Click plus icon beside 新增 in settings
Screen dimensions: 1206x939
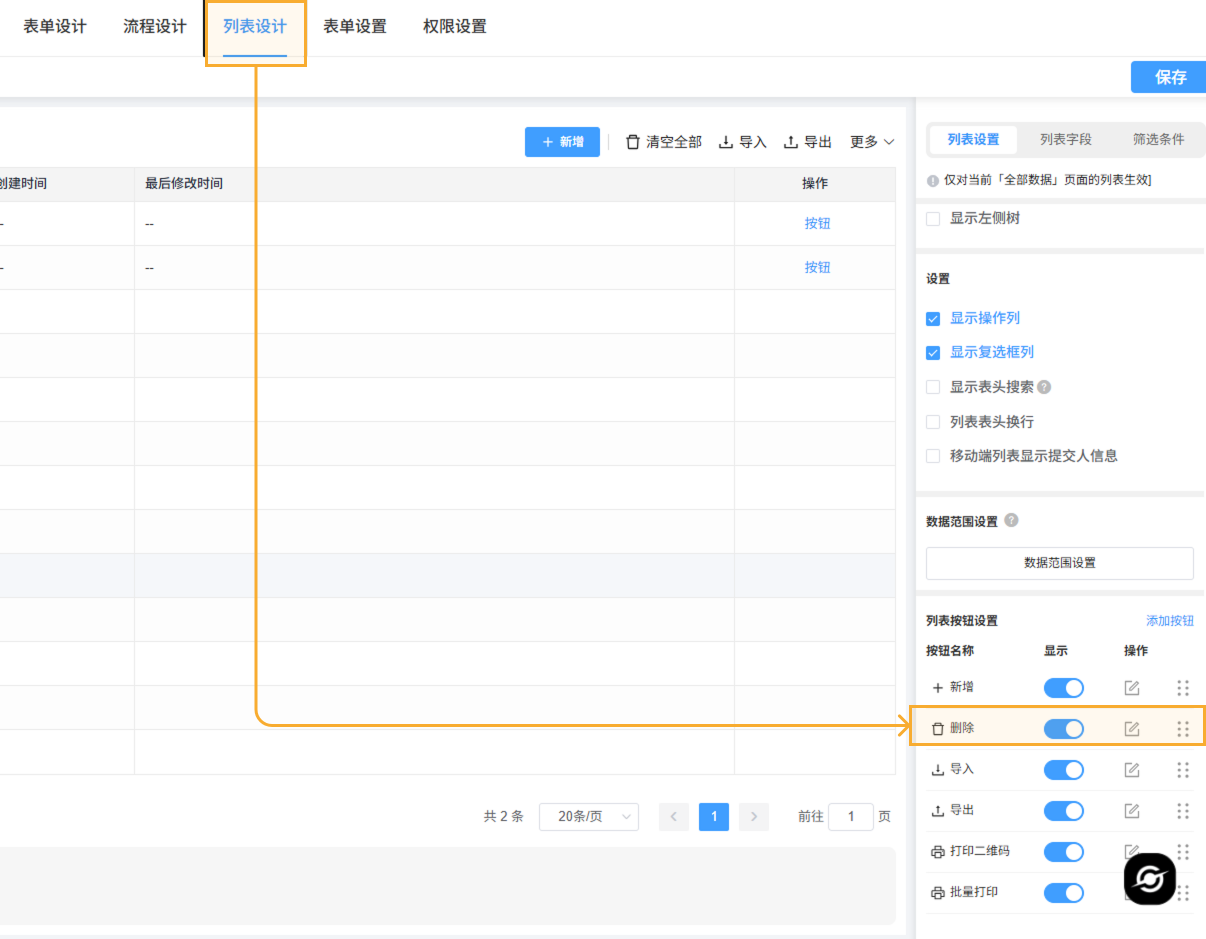tap(938, 688)
